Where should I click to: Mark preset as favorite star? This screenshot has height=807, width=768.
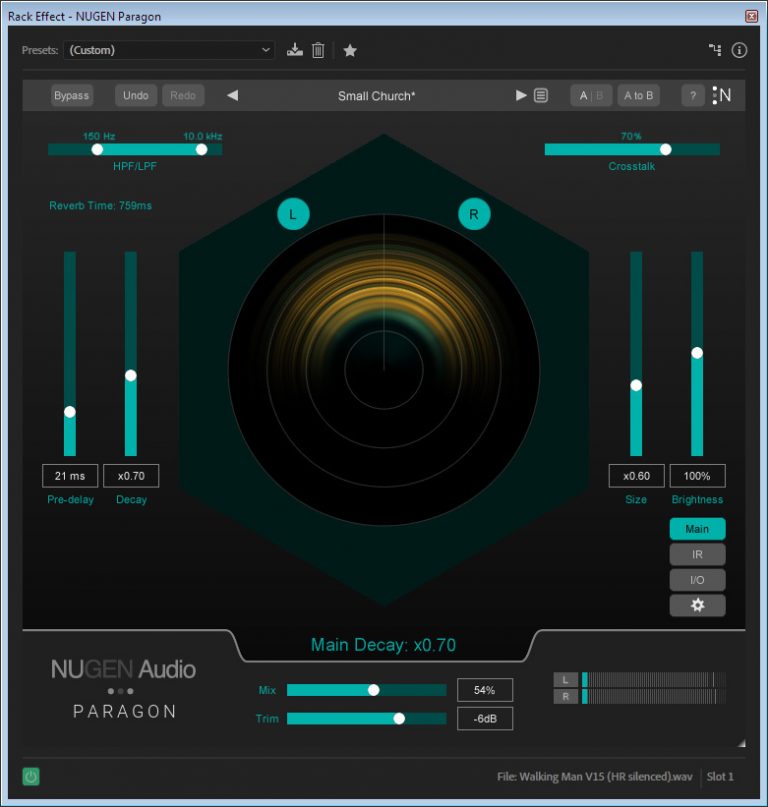tap(350, 50)
